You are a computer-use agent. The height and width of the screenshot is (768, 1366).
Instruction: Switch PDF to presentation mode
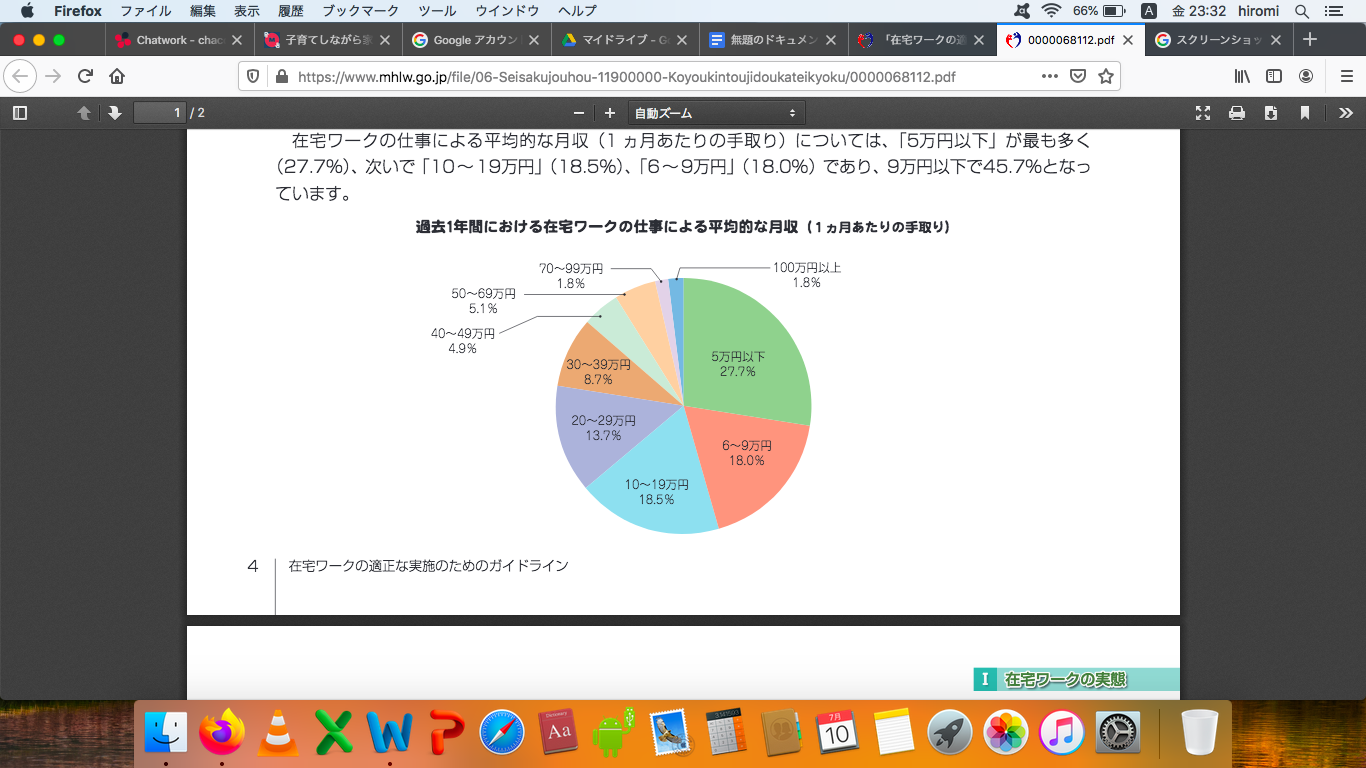[x=1203, y=113]
